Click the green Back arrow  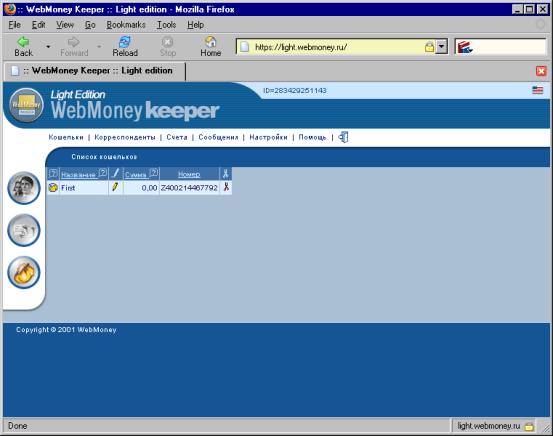(x=23, y=42)
